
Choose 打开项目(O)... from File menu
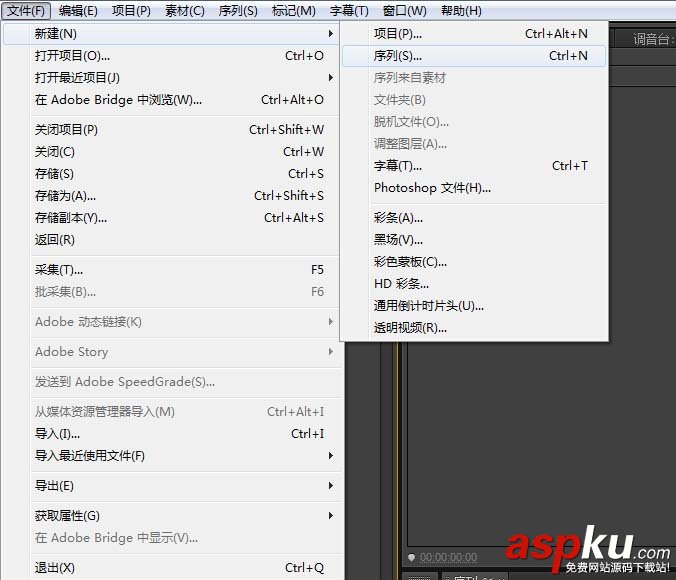[x=172, y=56]
